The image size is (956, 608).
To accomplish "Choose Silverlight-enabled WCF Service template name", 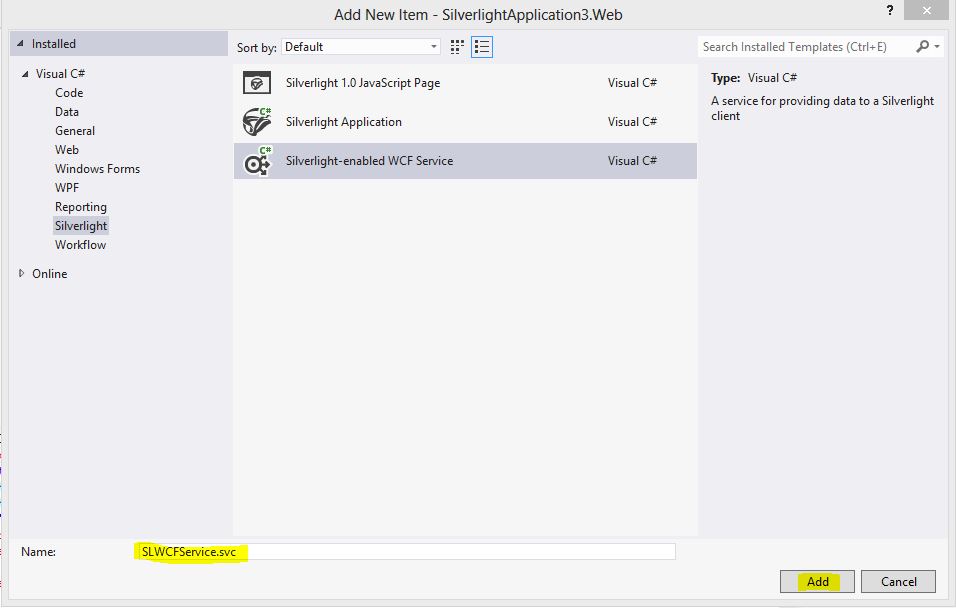I will pyautogui.click(x=369, y=161).
